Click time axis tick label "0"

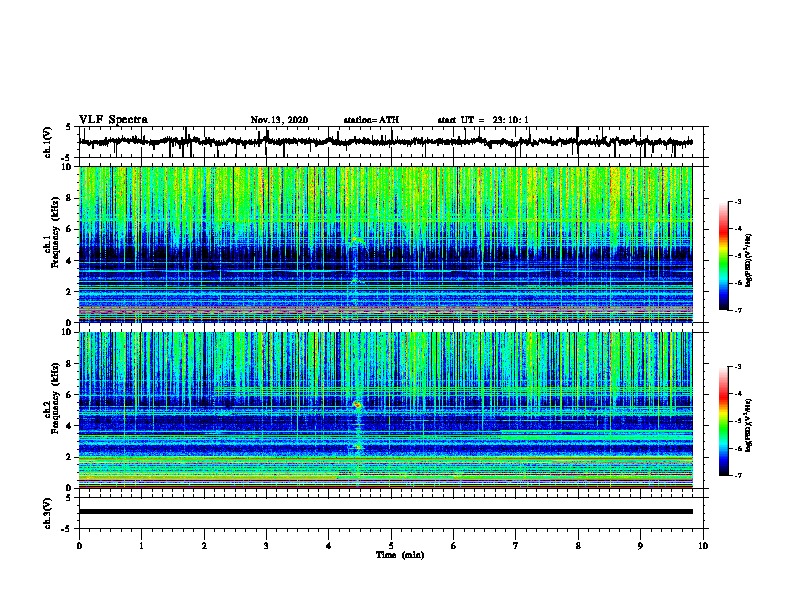[79, 546]
